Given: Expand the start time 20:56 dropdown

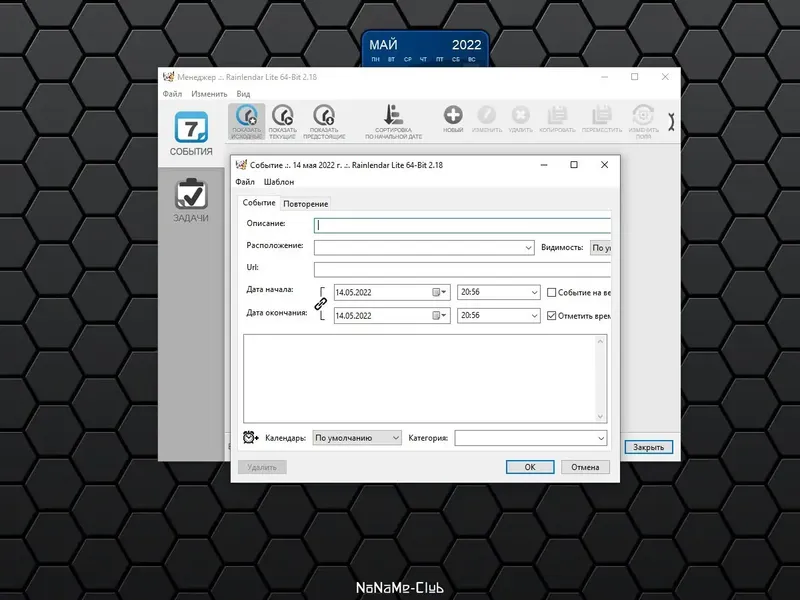Looking at the screenshot, I should tap(534, 292).
